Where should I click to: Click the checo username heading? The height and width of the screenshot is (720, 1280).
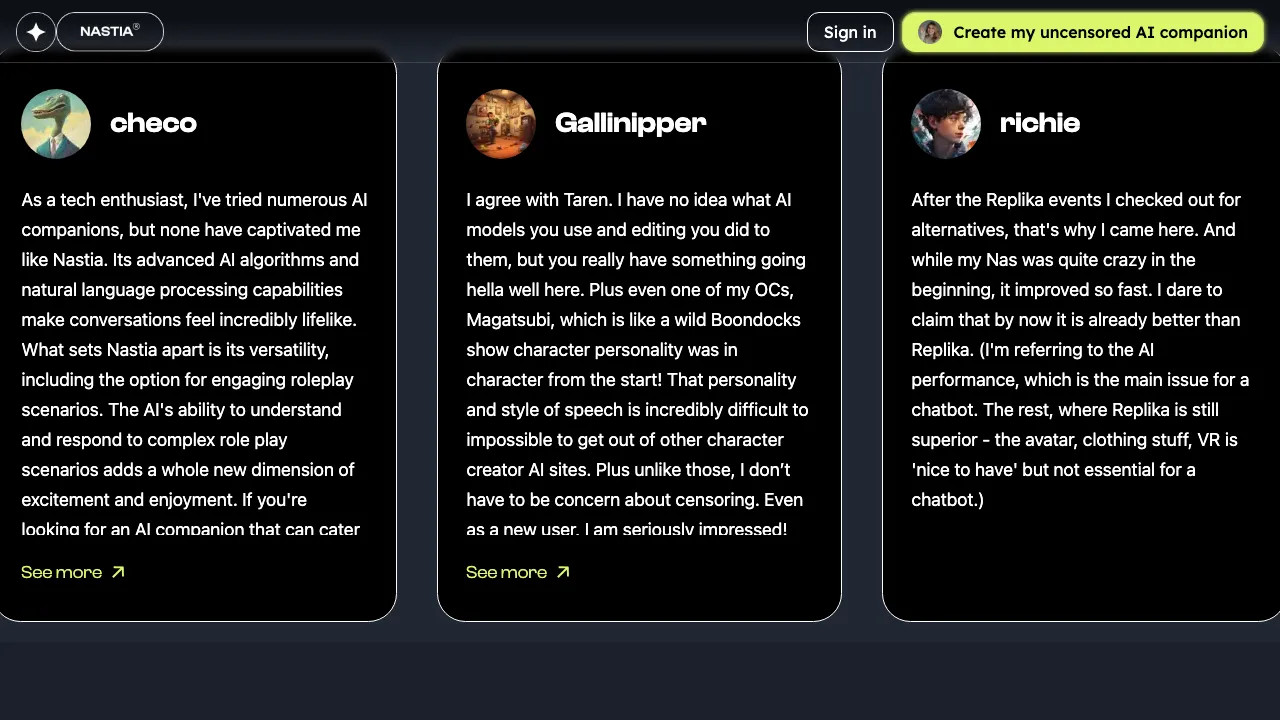coord(153,123)
